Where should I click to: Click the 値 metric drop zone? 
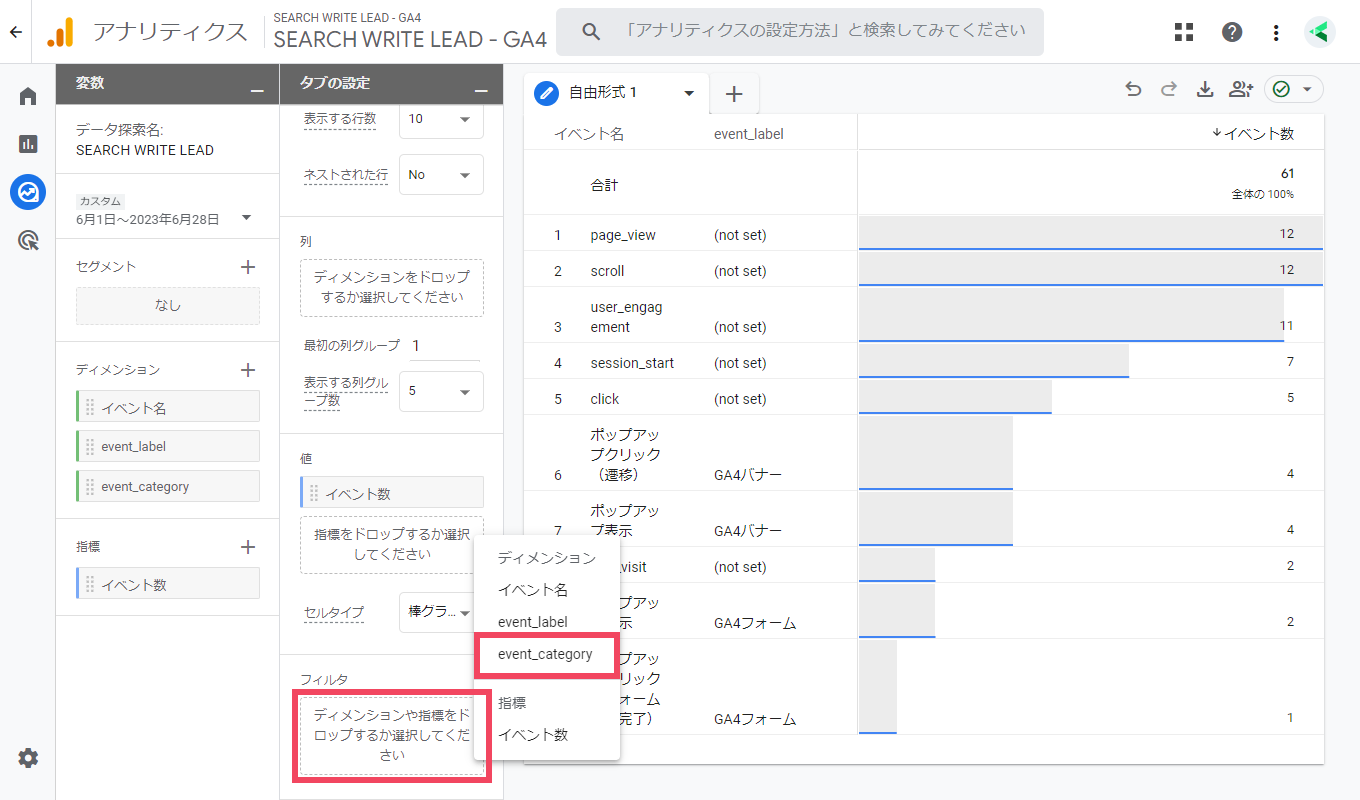click(x=392, y=545)
